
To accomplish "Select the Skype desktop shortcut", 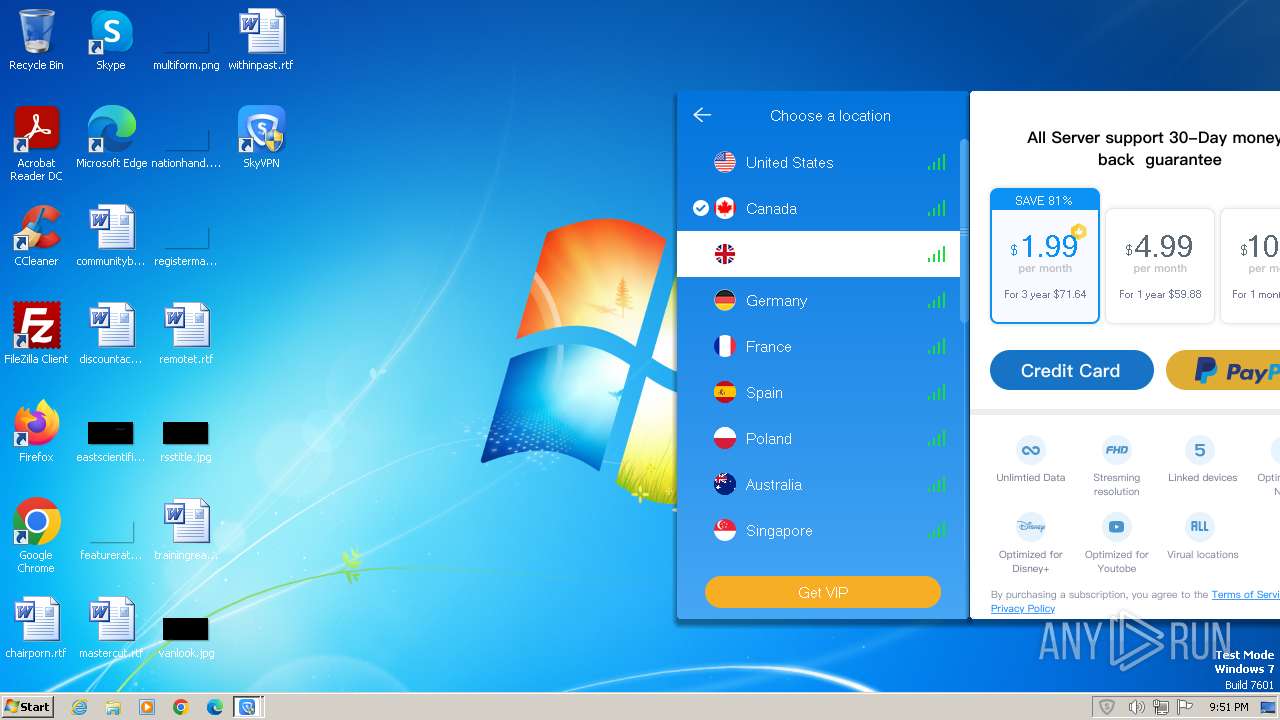I will pos(111,41).
